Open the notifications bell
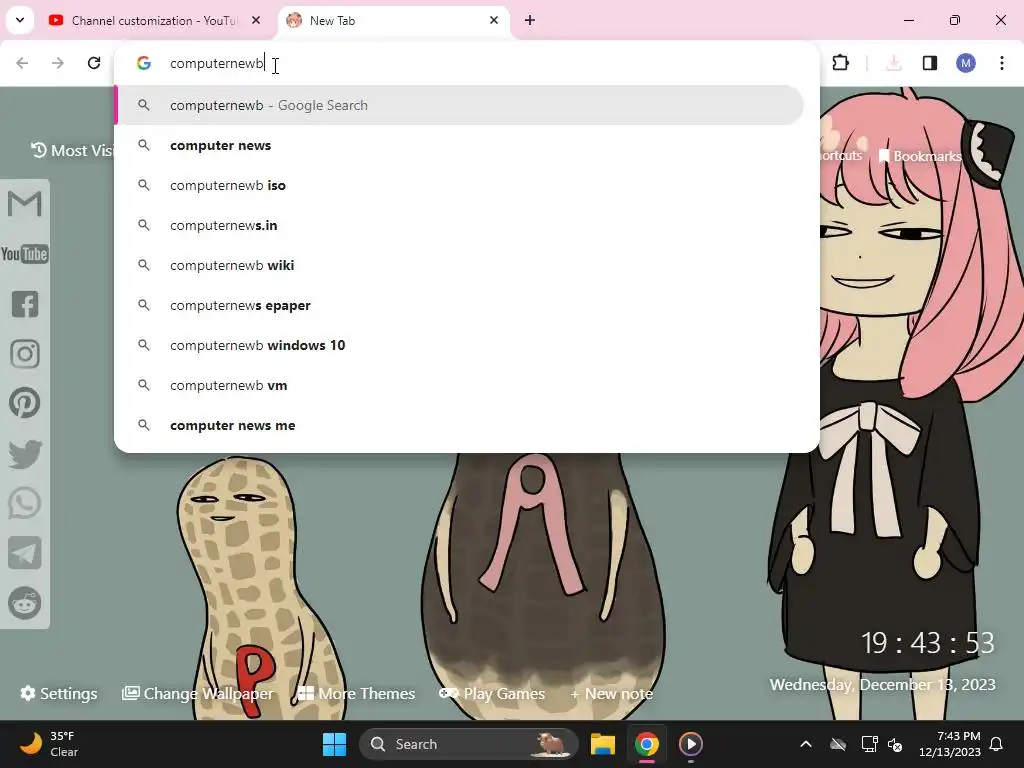This screenshot has height=768, width=1024. point(997,744)
